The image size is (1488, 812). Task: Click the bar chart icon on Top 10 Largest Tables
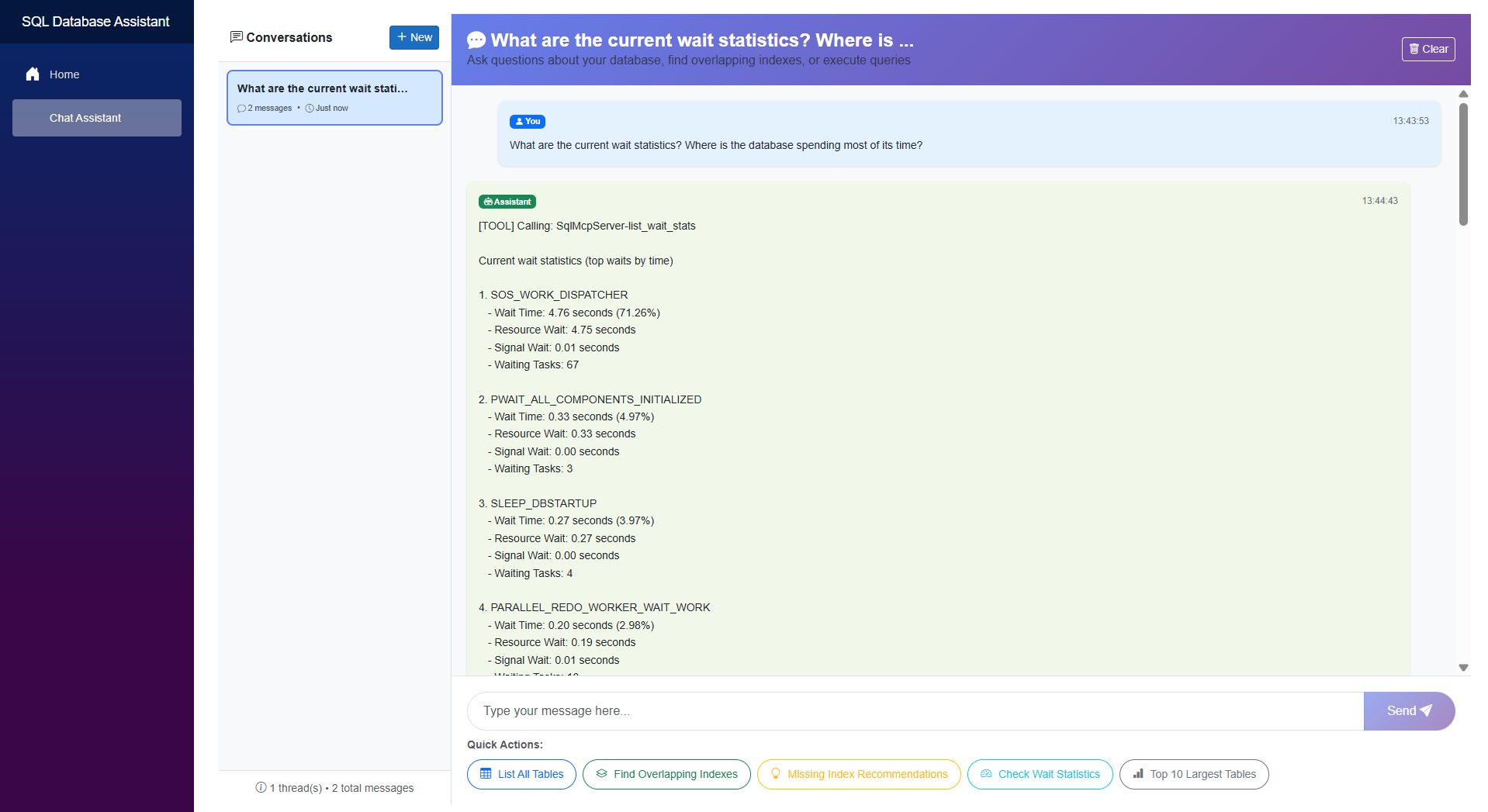pos(1138,774)
